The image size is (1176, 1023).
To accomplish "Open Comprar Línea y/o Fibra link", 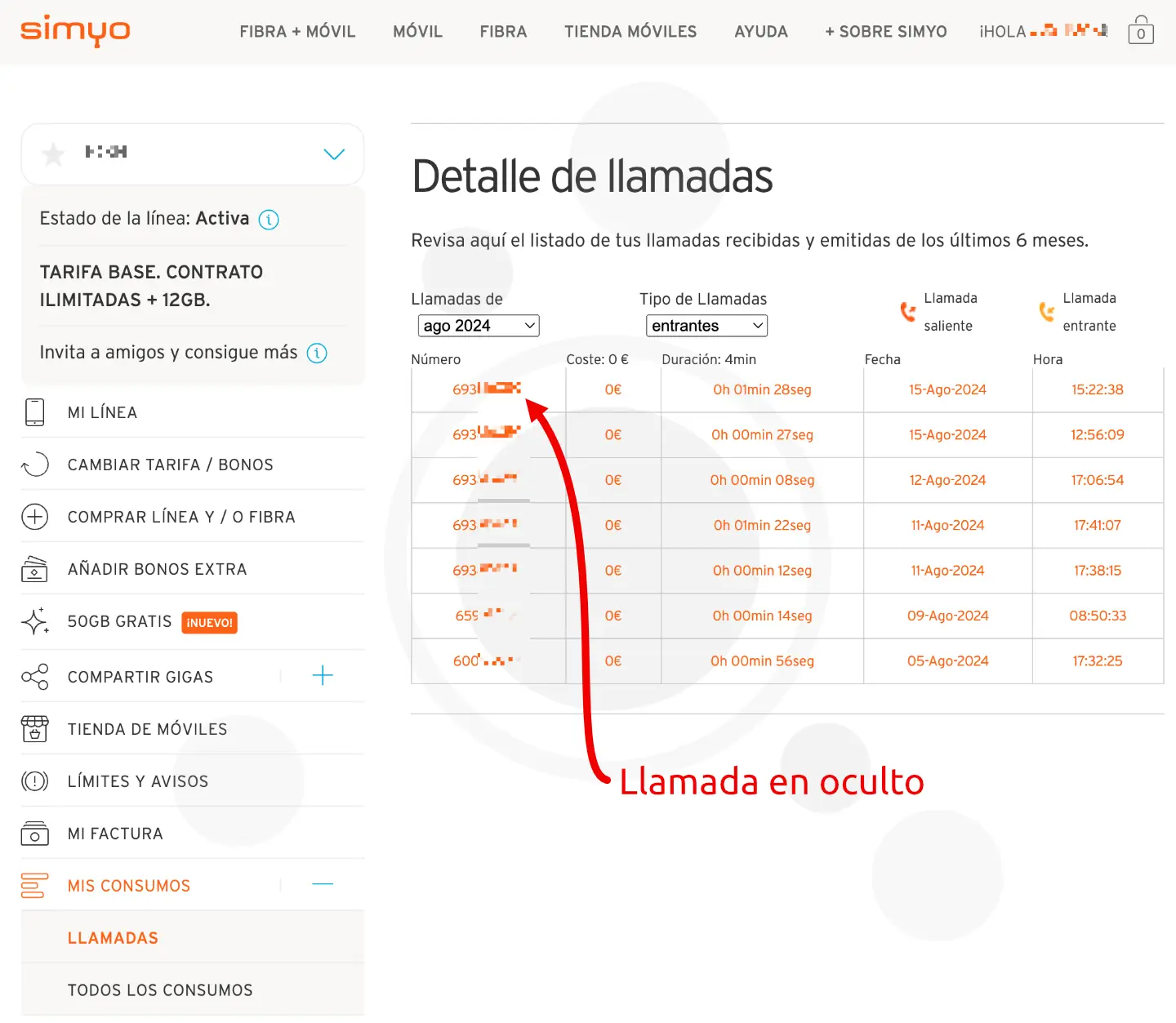I will click(181, 518).
